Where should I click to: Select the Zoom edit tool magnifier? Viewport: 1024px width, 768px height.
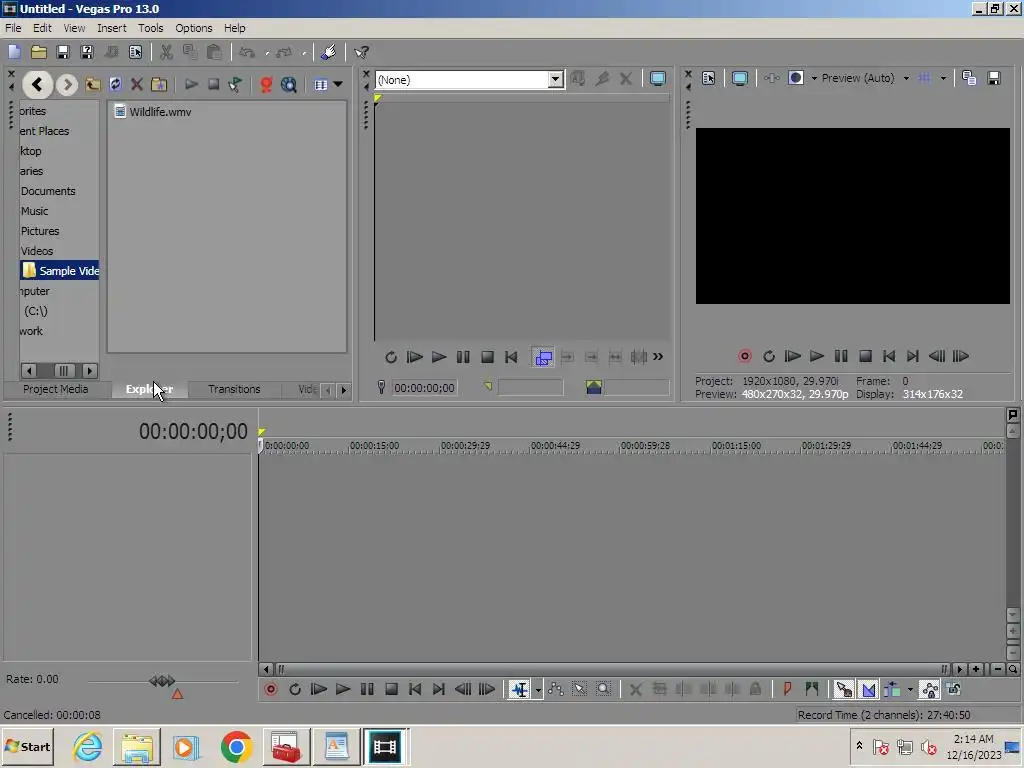[x=603, y=690]
